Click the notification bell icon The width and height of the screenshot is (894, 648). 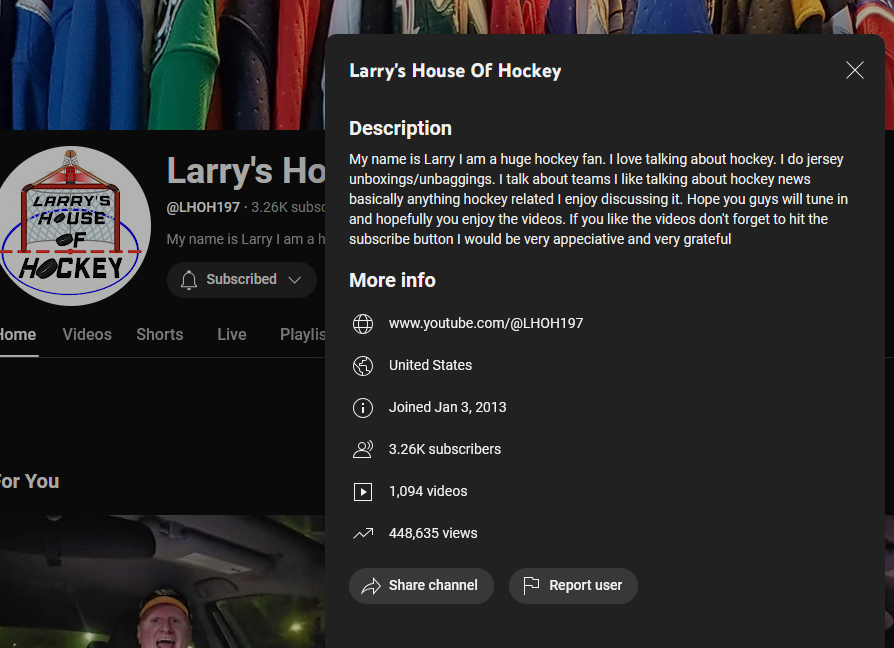point(189,280)
